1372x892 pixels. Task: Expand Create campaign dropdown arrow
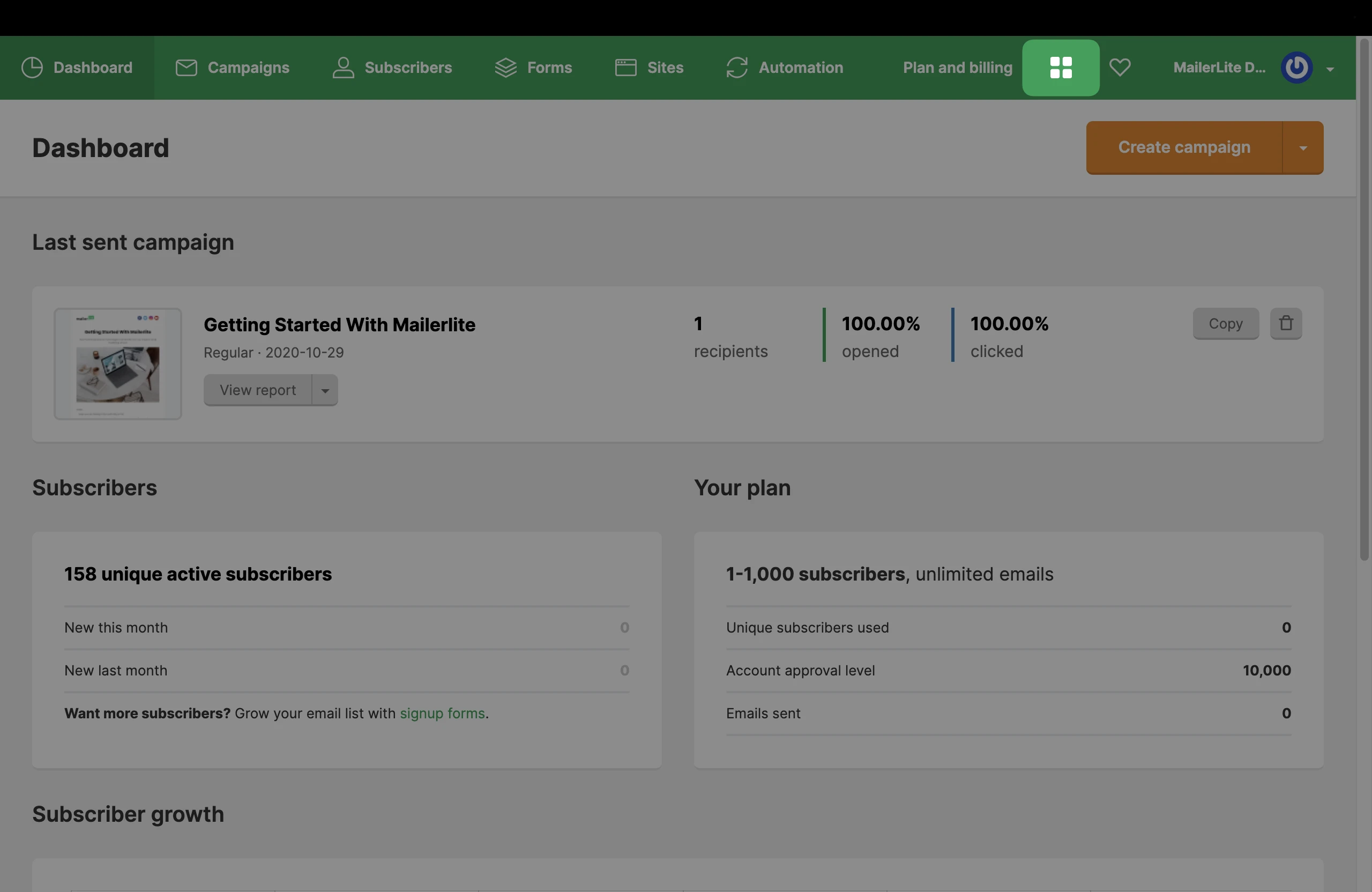pyautogui.click(x=1303, y=147)
